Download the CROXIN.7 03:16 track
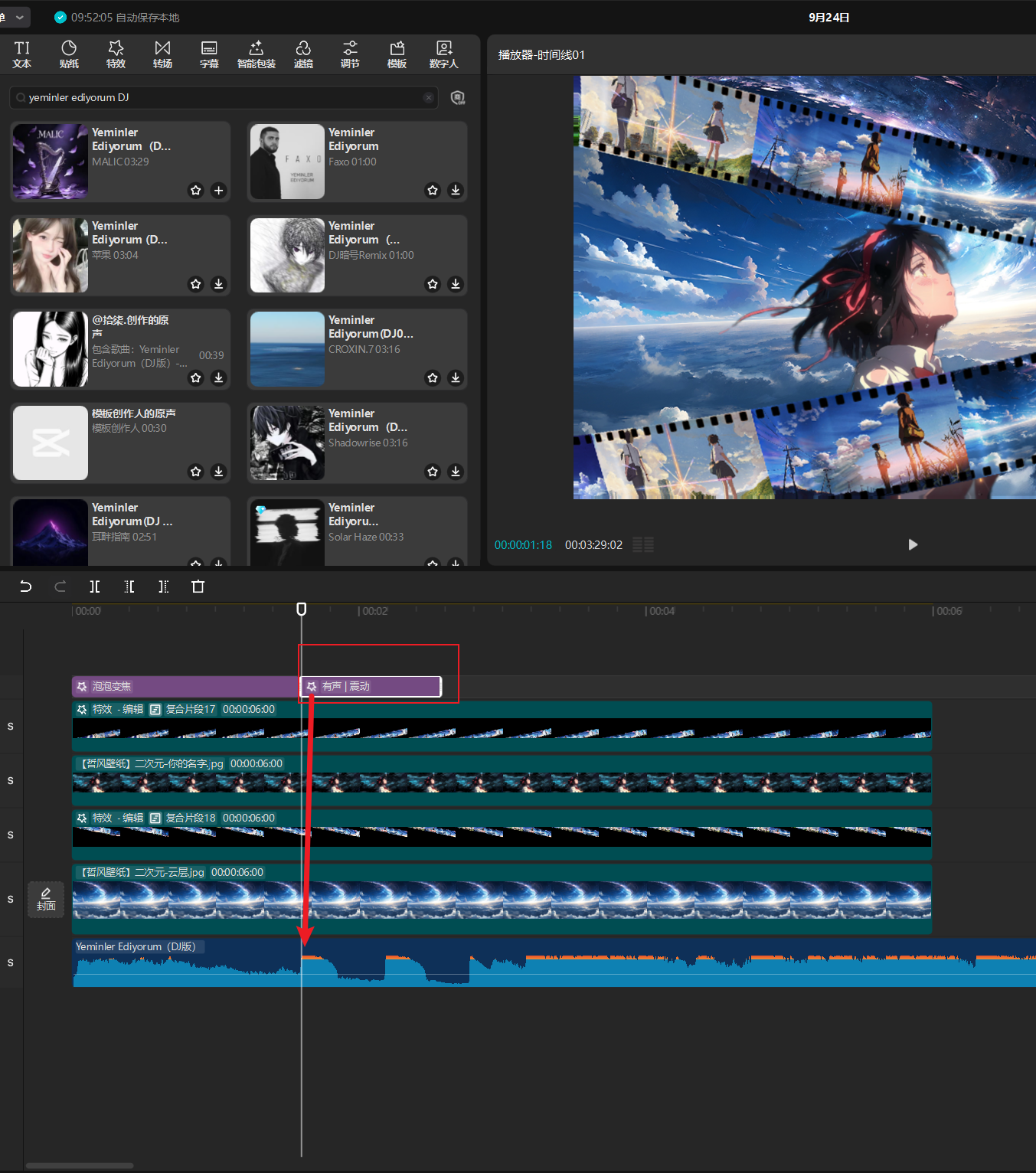This screenshot has width=1036, height=1173. (456, 377)
